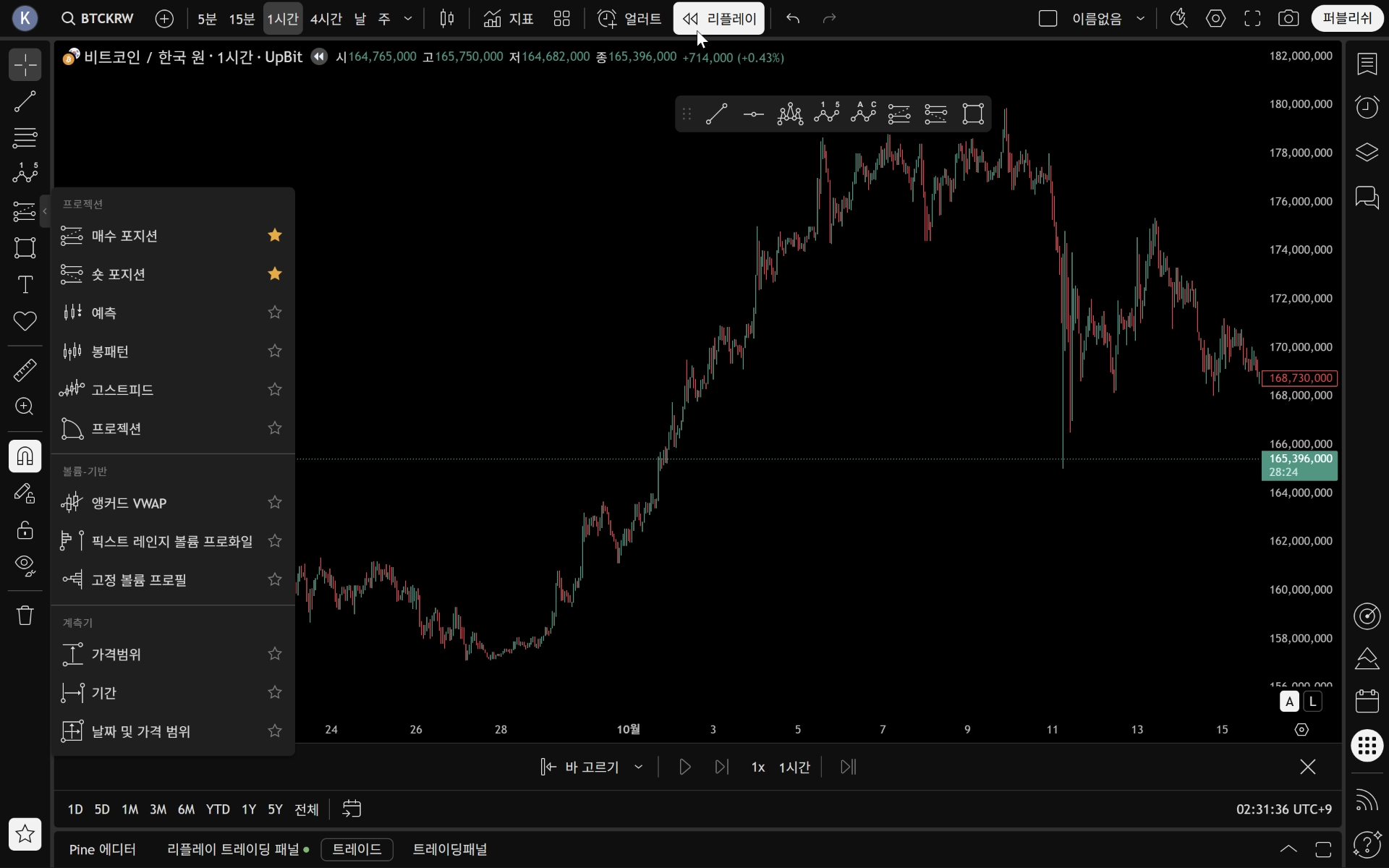
Task: Expand the timeframe interval dropdown arrow
Action: (x=408, y=19)
